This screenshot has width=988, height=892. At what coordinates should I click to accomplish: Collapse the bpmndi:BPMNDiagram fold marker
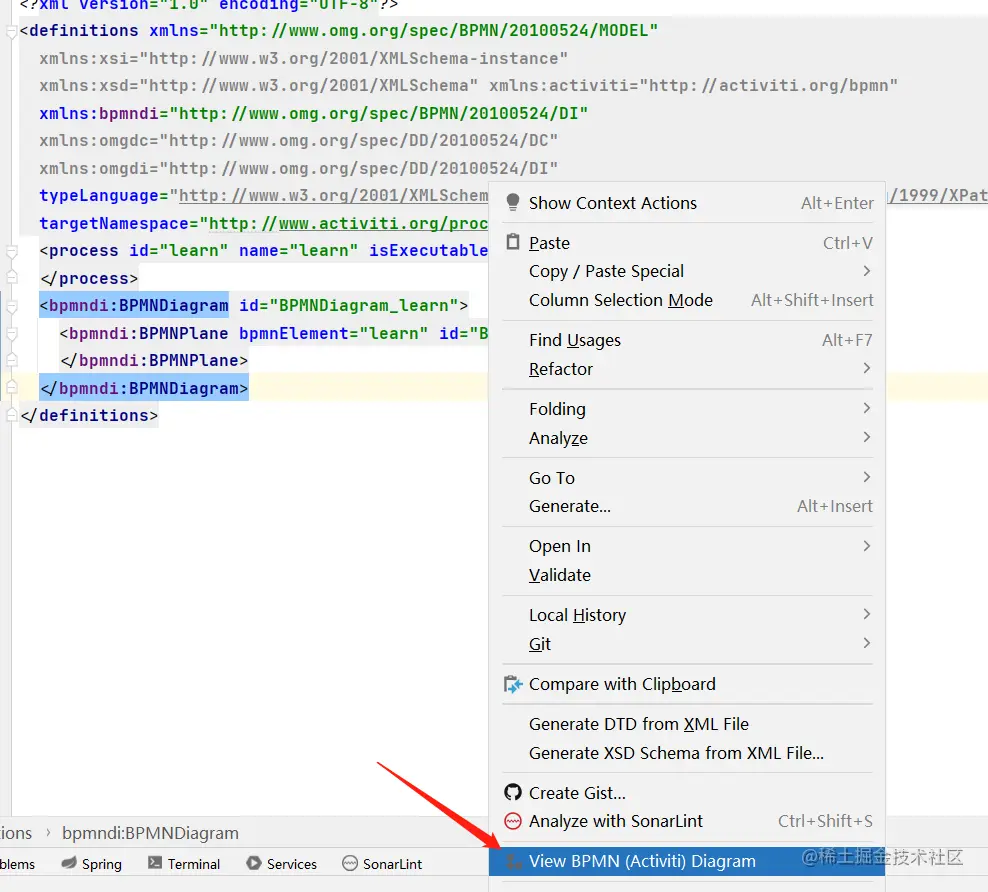pos(11,307)
